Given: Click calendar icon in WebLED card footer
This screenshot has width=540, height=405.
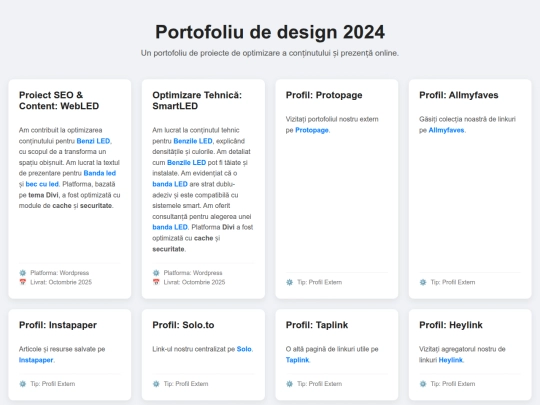Looking at the screenshot, I should pyautogui.click(x=23, y=282).
